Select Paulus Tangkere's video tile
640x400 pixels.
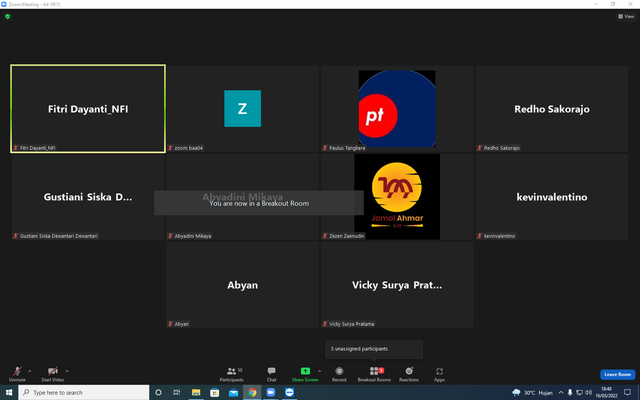pos(397,109)
